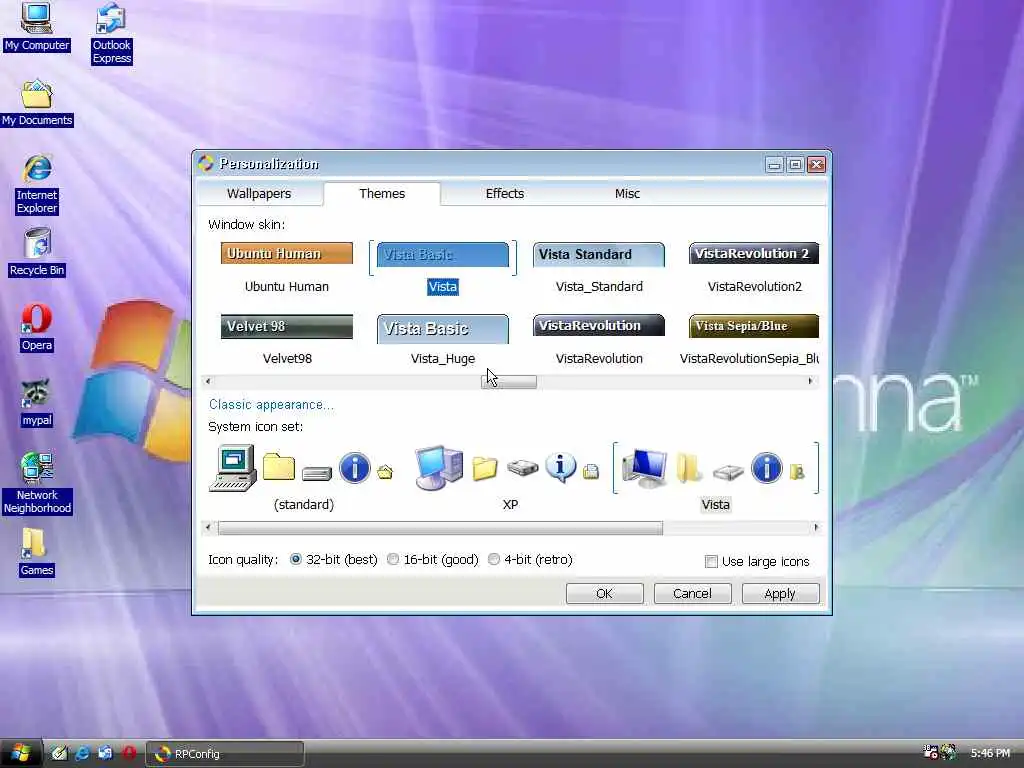Select the Vista system icon set
This screenshot has width=1024, height=768.
(x=716, y=477)
